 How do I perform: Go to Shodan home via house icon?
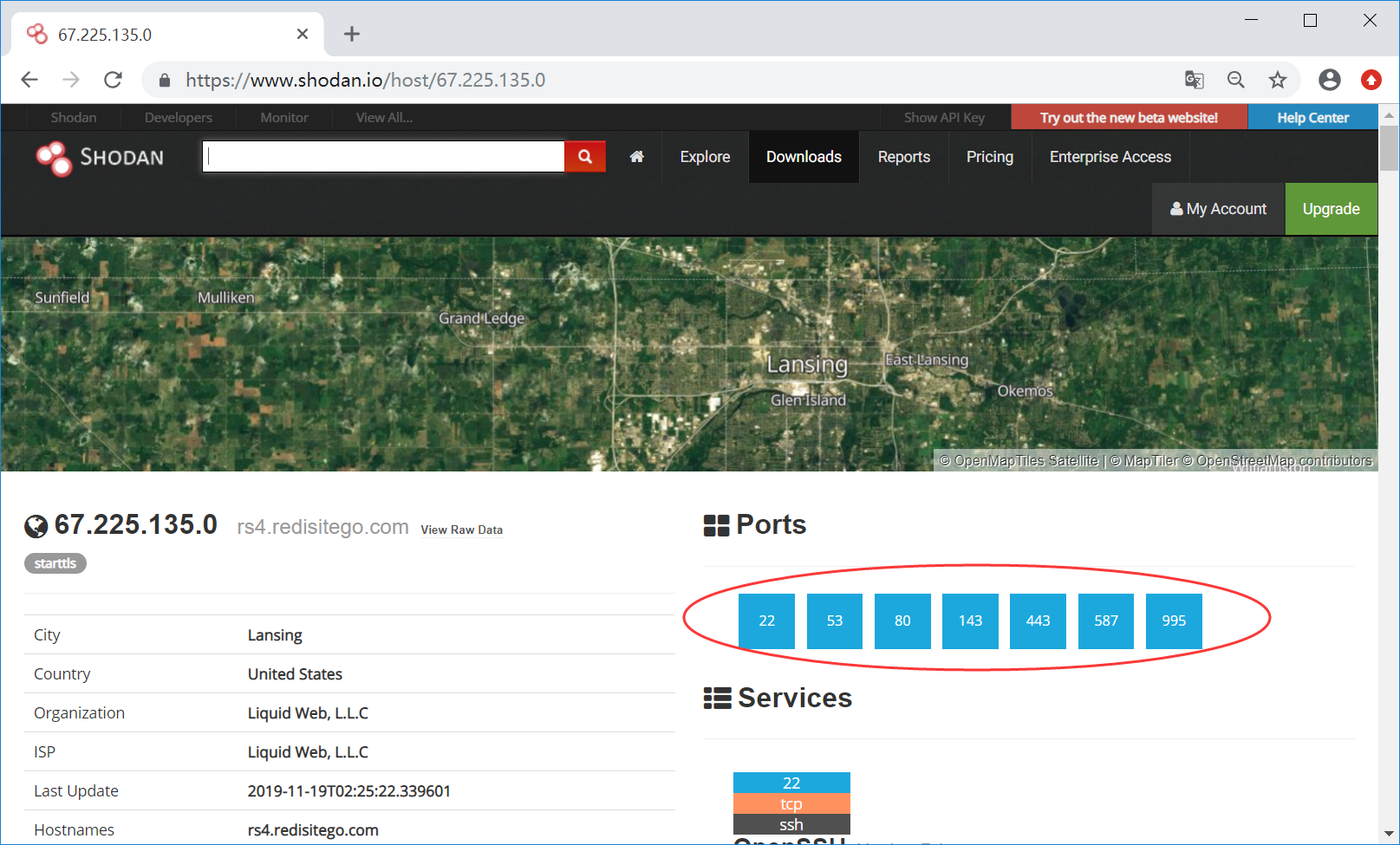pyautogui.click(x=637, y=157)
